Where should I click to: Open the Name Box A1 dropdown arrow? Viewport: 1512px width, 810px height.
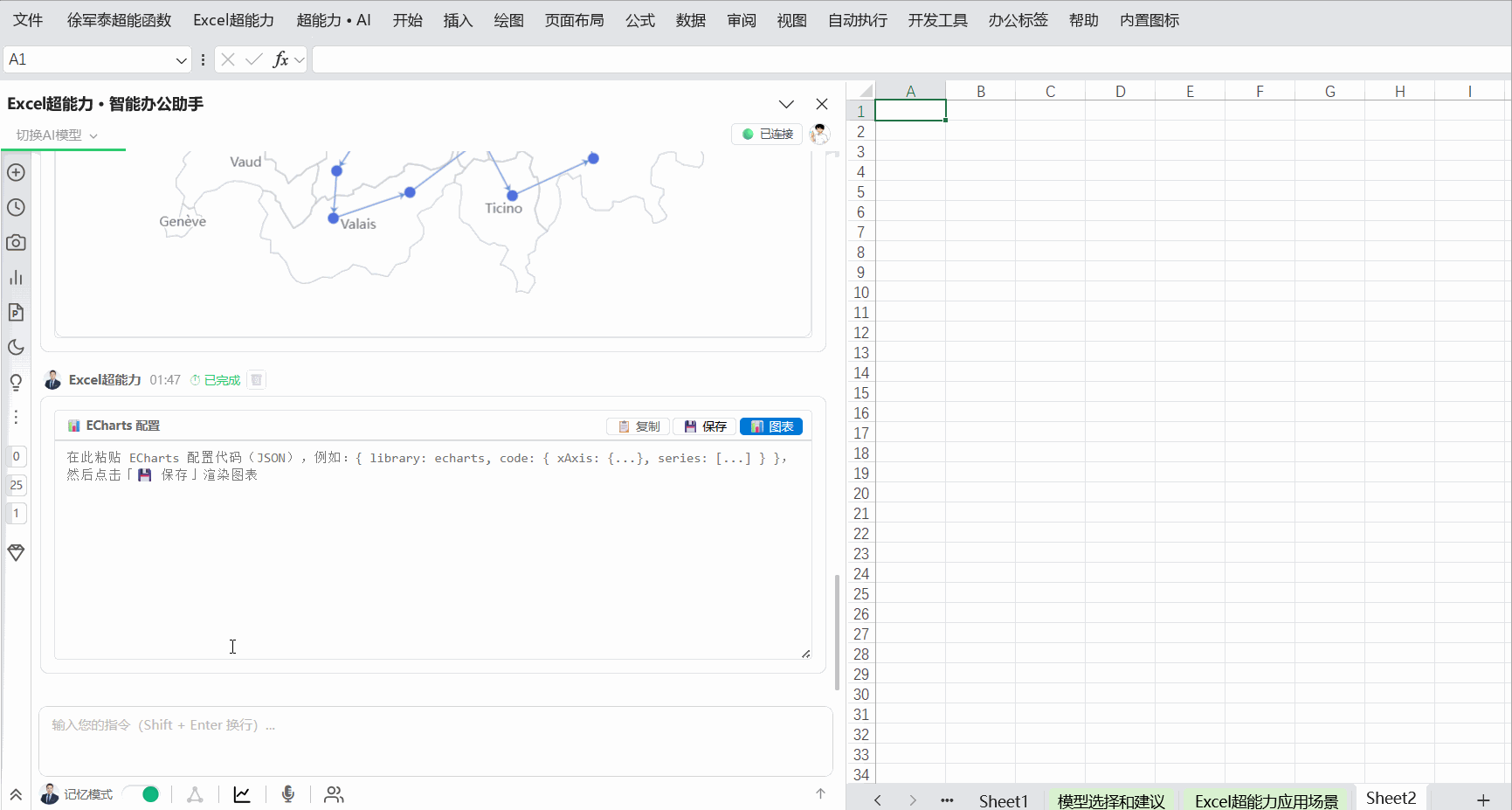tap(181, 59)
